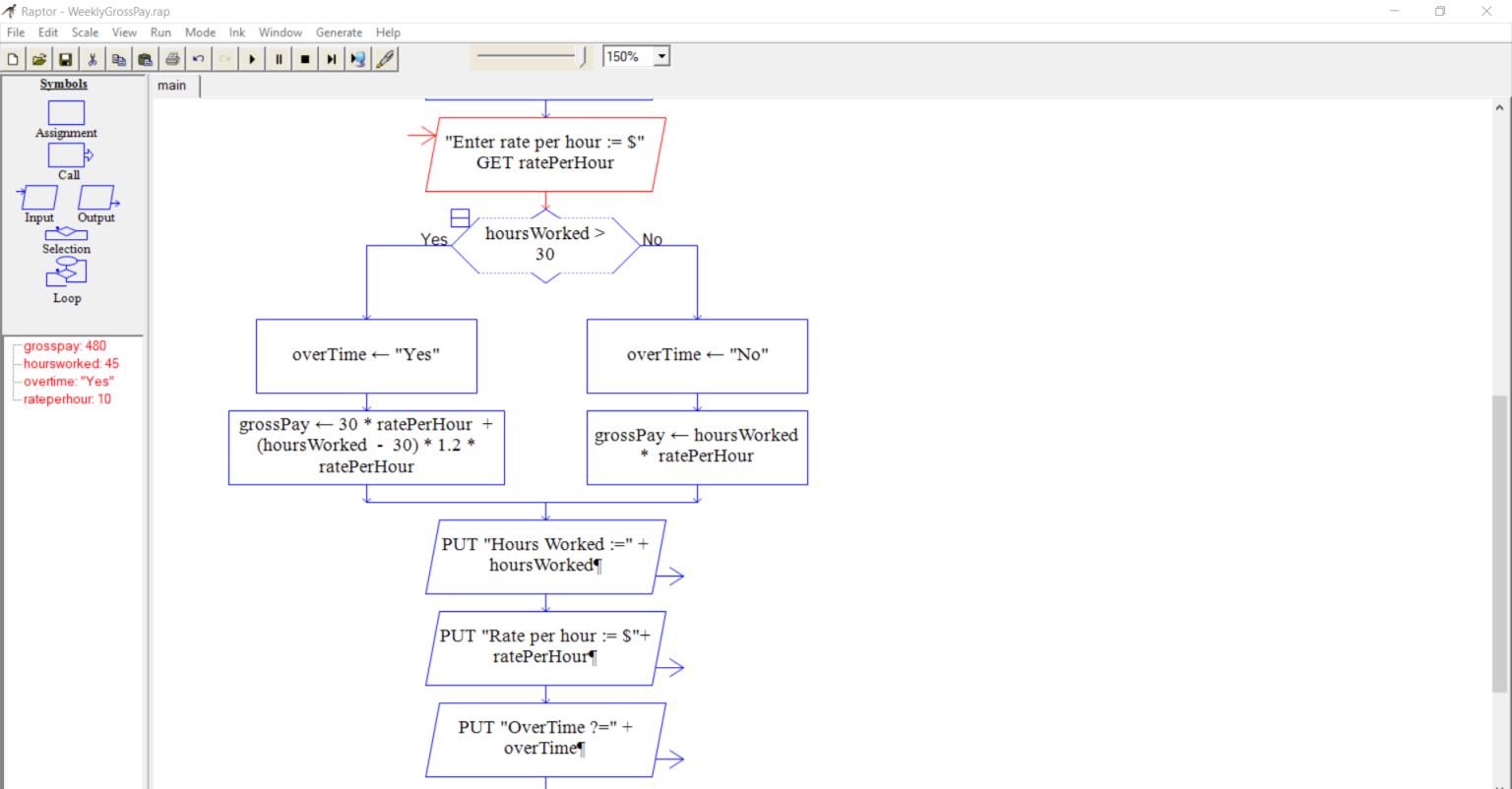
Task: Select the hoursWorked > 30 decision diamond
Action: point(545,243)
